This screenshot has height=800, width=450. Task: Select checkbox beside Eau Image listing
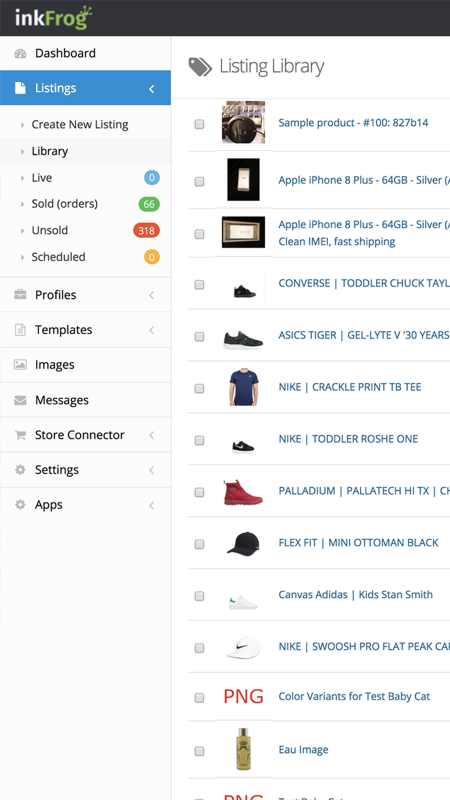199,751
